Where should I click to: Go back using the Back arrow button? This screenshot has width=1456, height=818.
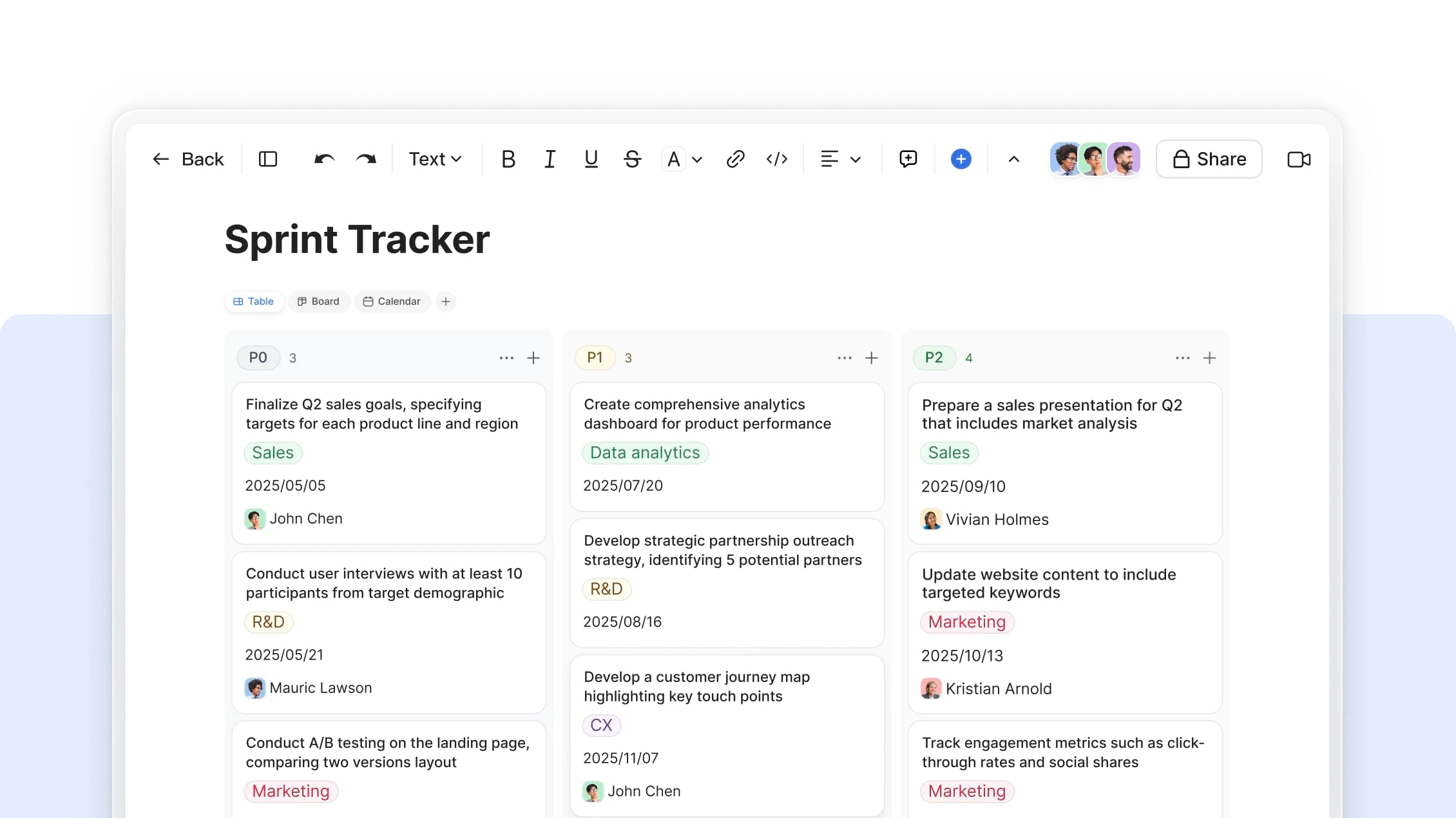(187, 159)
